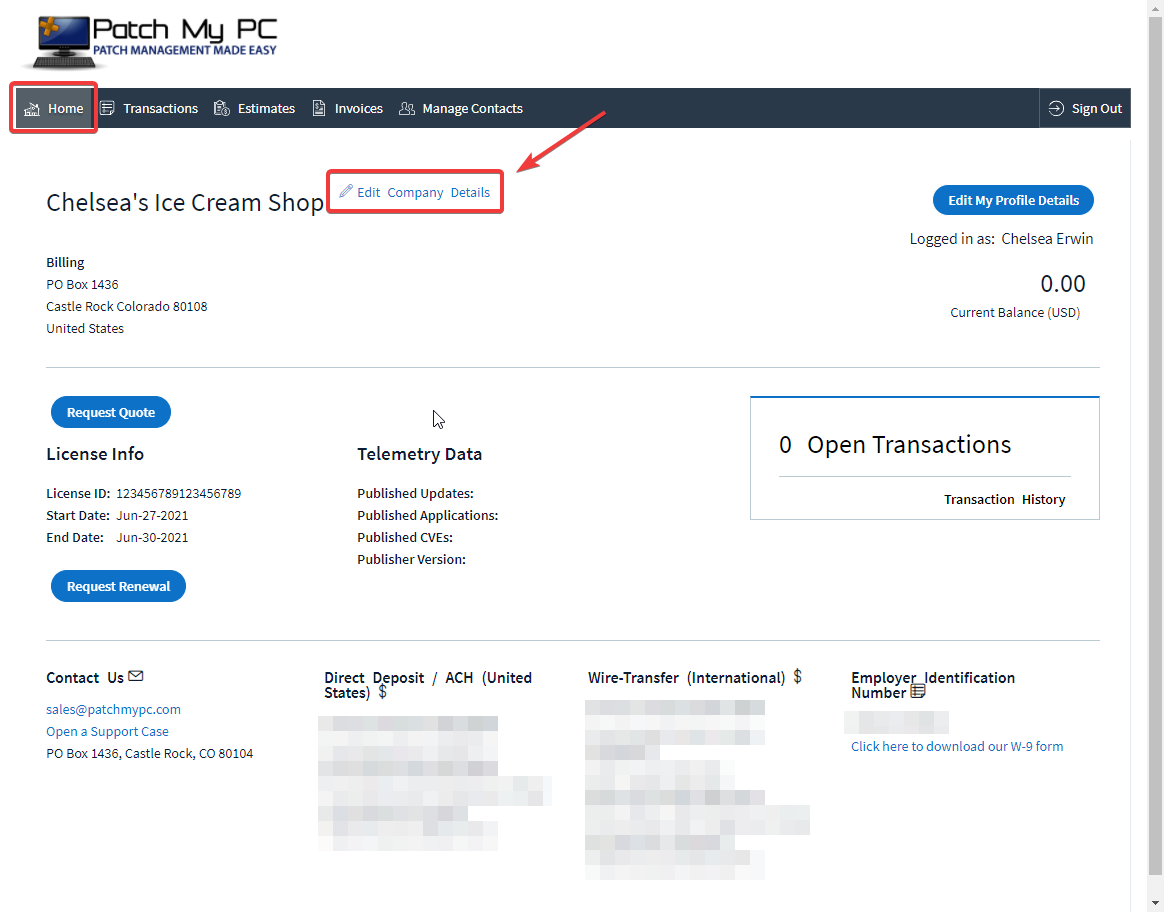The width and height of the screenshot is (1164, 912).
Task: Click the Current Balance (USD) label
Action: coord(1015,312)
